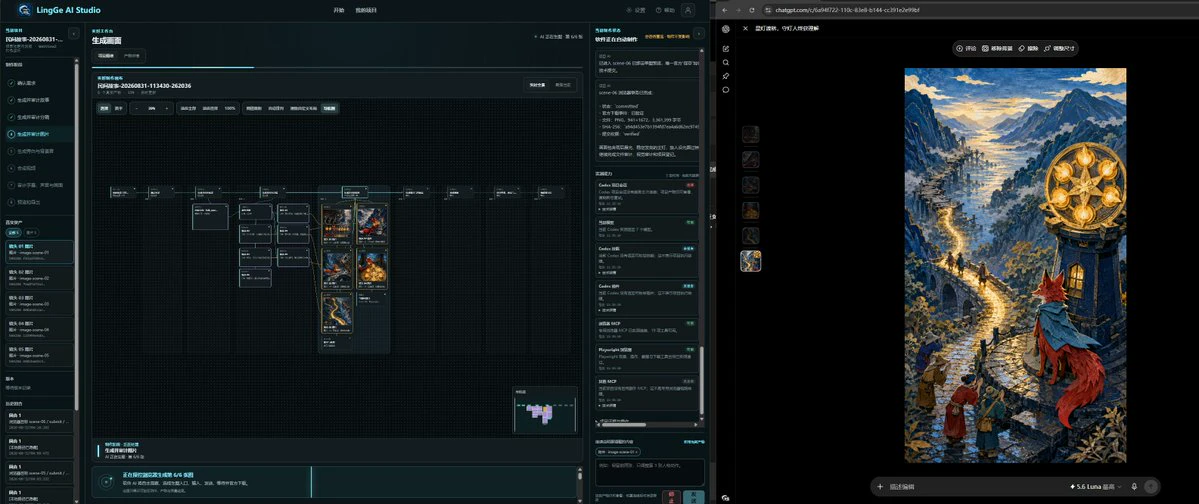Click the zoom in plus button on canvas toolbar
Screen dimensions: 1199x504
pos(167,109)
